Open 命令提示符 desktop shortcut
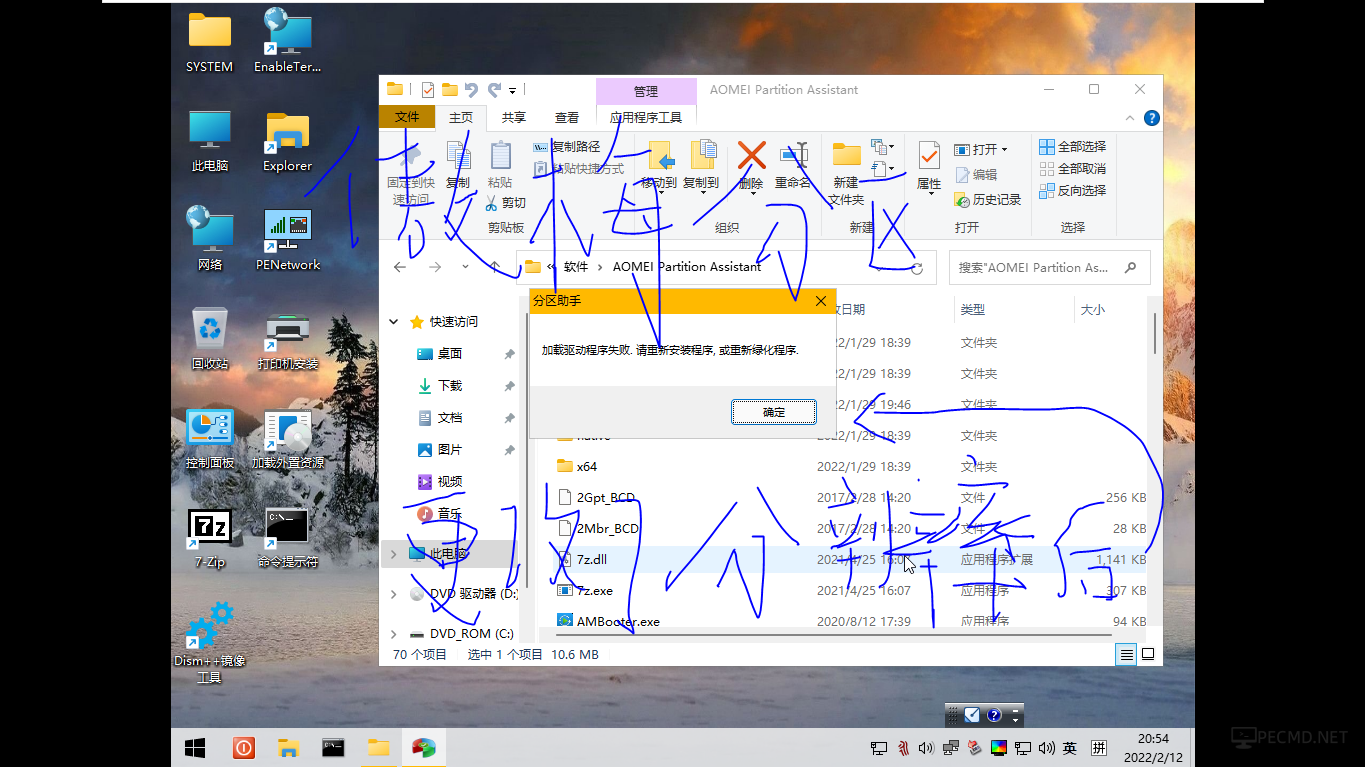Image resolution: width=1365 pixels, height=767 pixels. [x=288, y=538]
